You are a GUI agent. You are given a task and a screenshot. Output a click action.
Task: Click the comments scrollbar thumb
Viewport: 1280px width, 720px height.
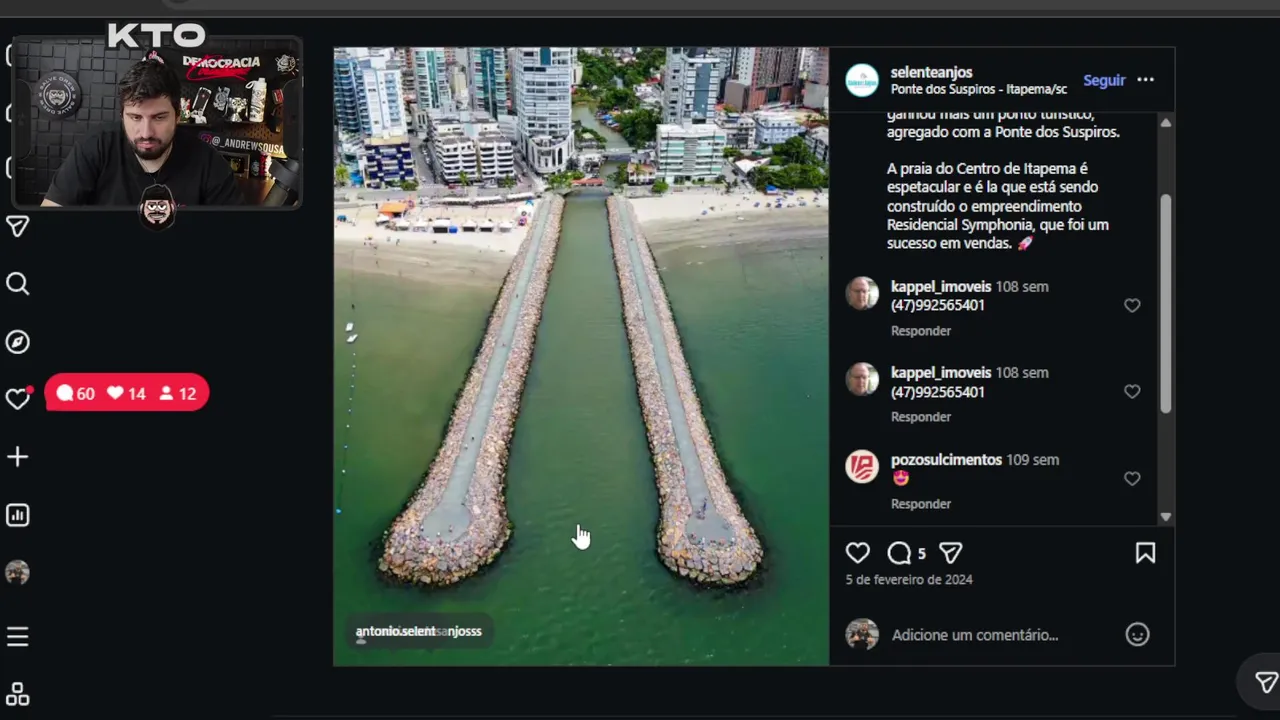click(1165, 303)
